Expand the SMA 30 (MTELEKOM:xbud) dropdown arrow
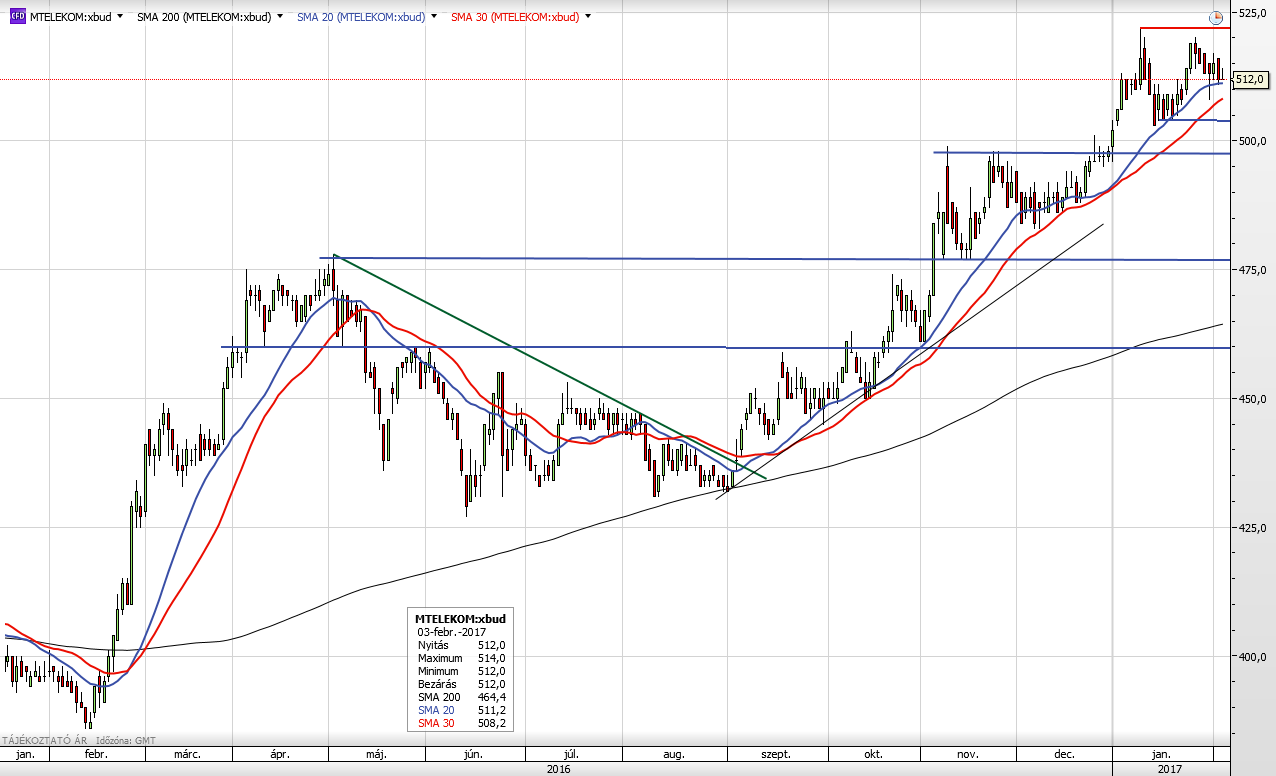Image resolution: width=1276 pixels, height=776 pixels. point(587,17)
